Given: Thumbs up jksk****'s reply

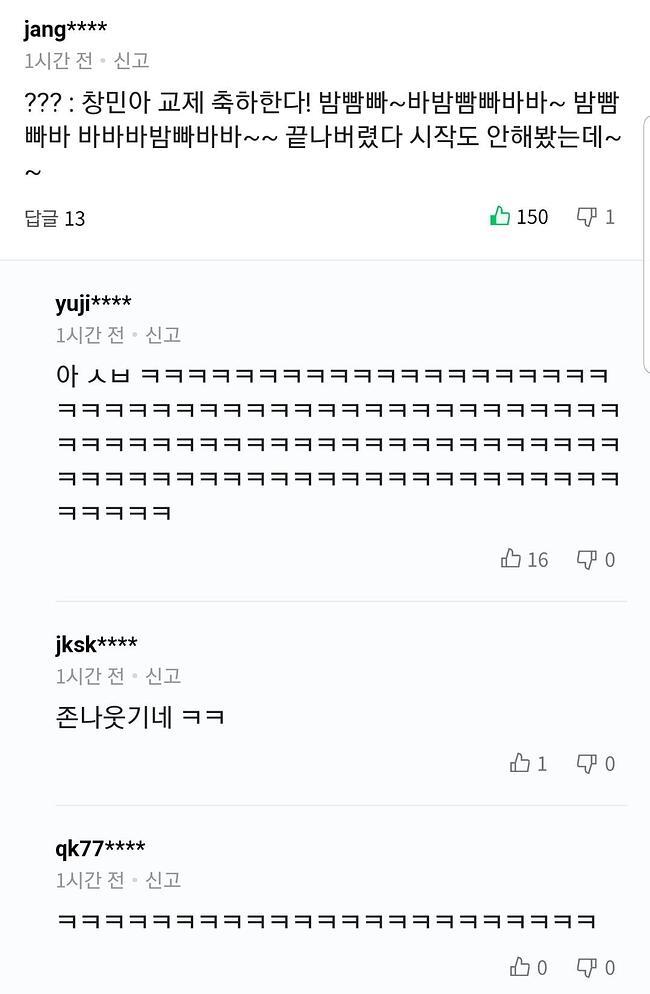Looking at the screenshot, I should coord(522,763).
